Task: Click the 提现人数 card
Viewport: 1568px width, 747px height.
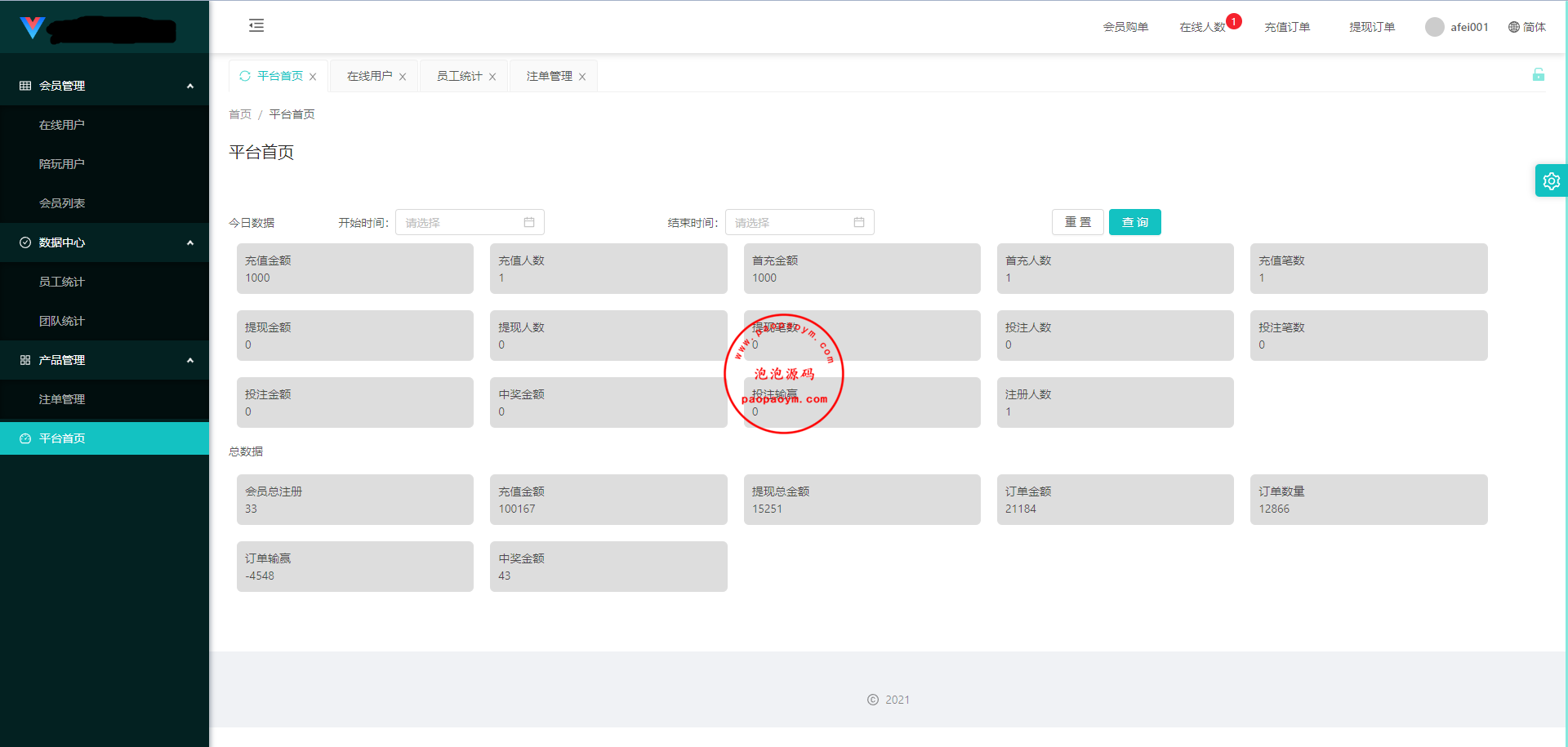Action: coord(608,336)
